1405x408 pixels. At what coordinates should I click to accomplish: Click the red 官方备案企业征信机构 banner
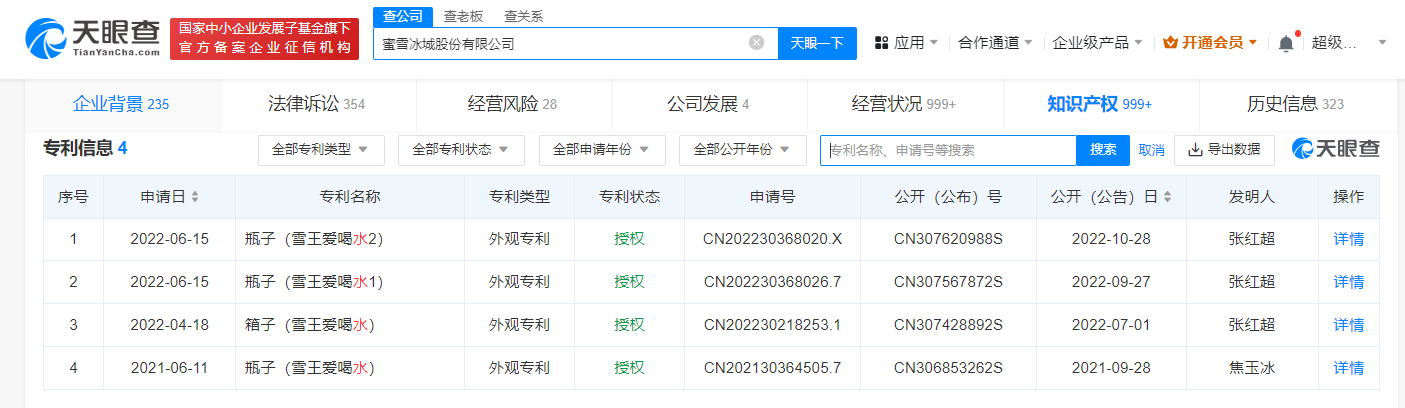[264, 39]
